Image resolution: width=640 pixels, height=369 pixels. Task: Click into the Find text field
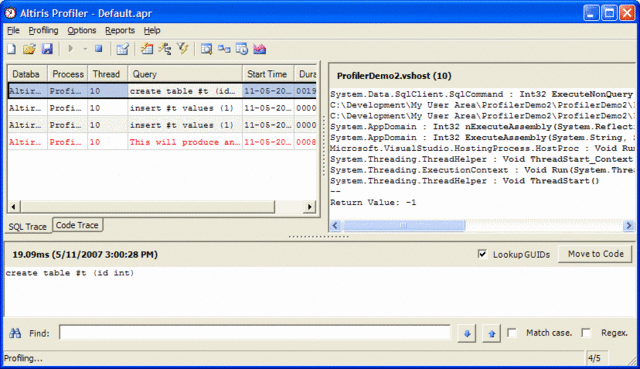[x=255, y=333]
